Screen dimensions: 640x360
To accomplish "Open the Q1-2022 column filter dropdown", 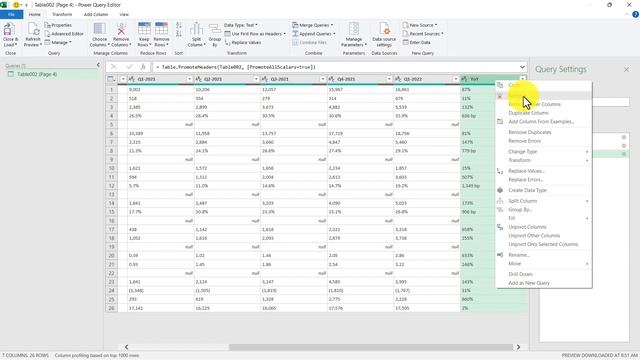I will pyautogui.click(x=456, y=79).
